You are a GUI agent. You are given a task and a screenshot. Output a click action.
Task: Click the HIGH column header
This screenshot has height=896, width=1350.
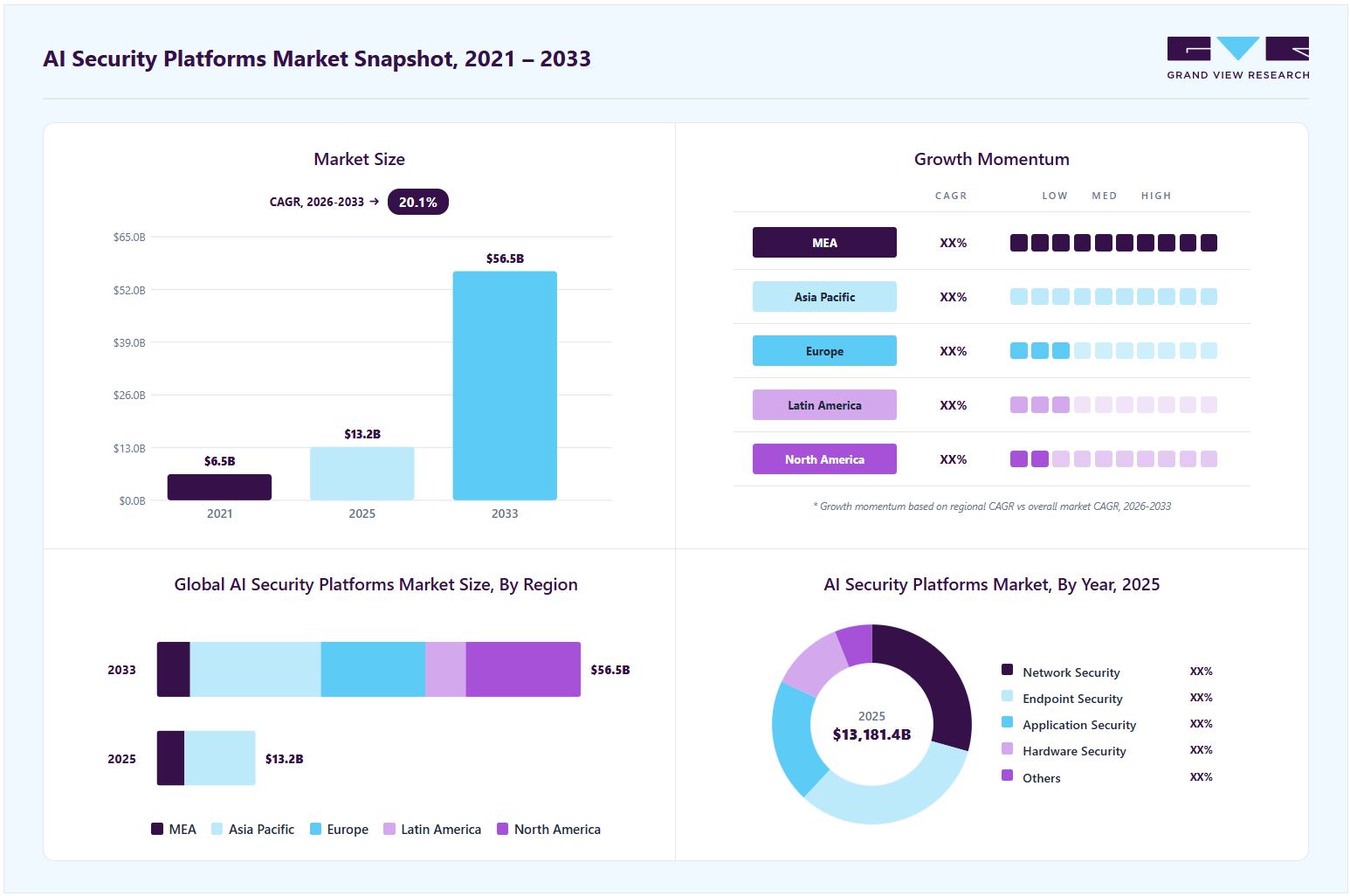point(1155,196)
